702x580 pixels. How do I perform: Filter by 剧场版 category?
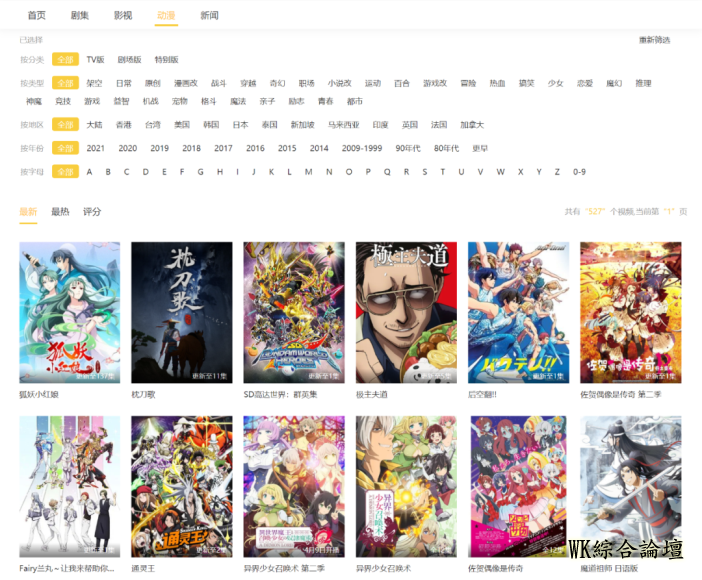(129, 60)
